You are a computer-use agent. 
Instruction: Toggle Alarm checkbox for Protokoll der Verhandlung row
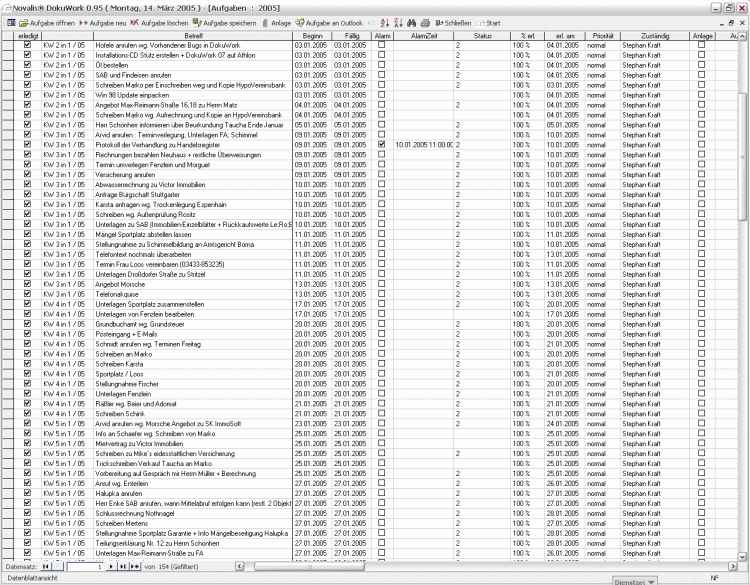381,144
